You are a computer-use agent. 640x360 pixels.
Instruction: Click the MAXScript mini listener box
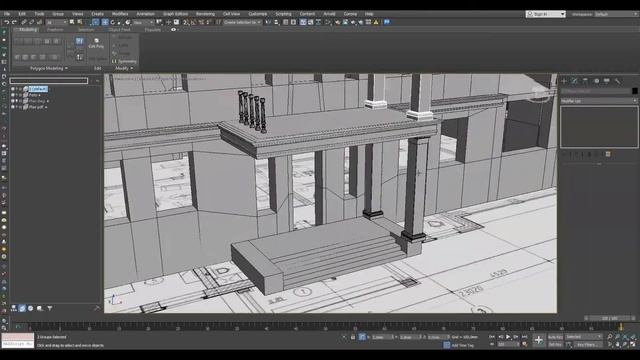[18, 340]
